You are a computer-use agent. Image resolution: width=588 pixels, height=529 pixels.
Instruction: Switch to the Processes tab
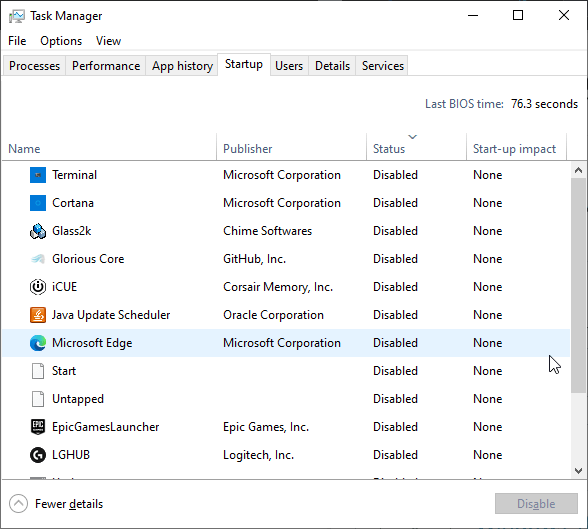pyautogui.click(x=34, y=66)
